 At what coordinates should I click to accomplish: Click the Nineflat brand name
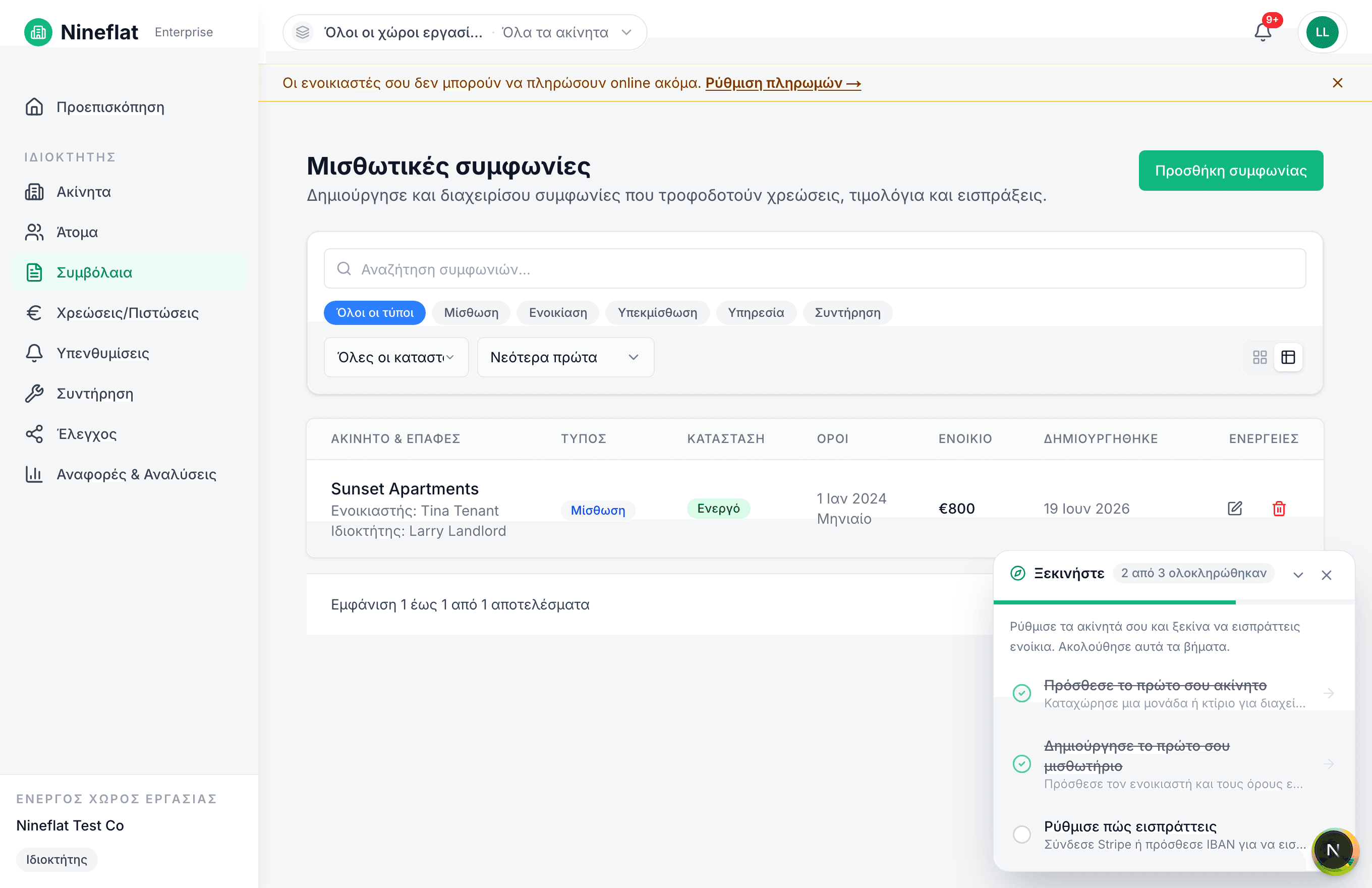pos(99,32)
